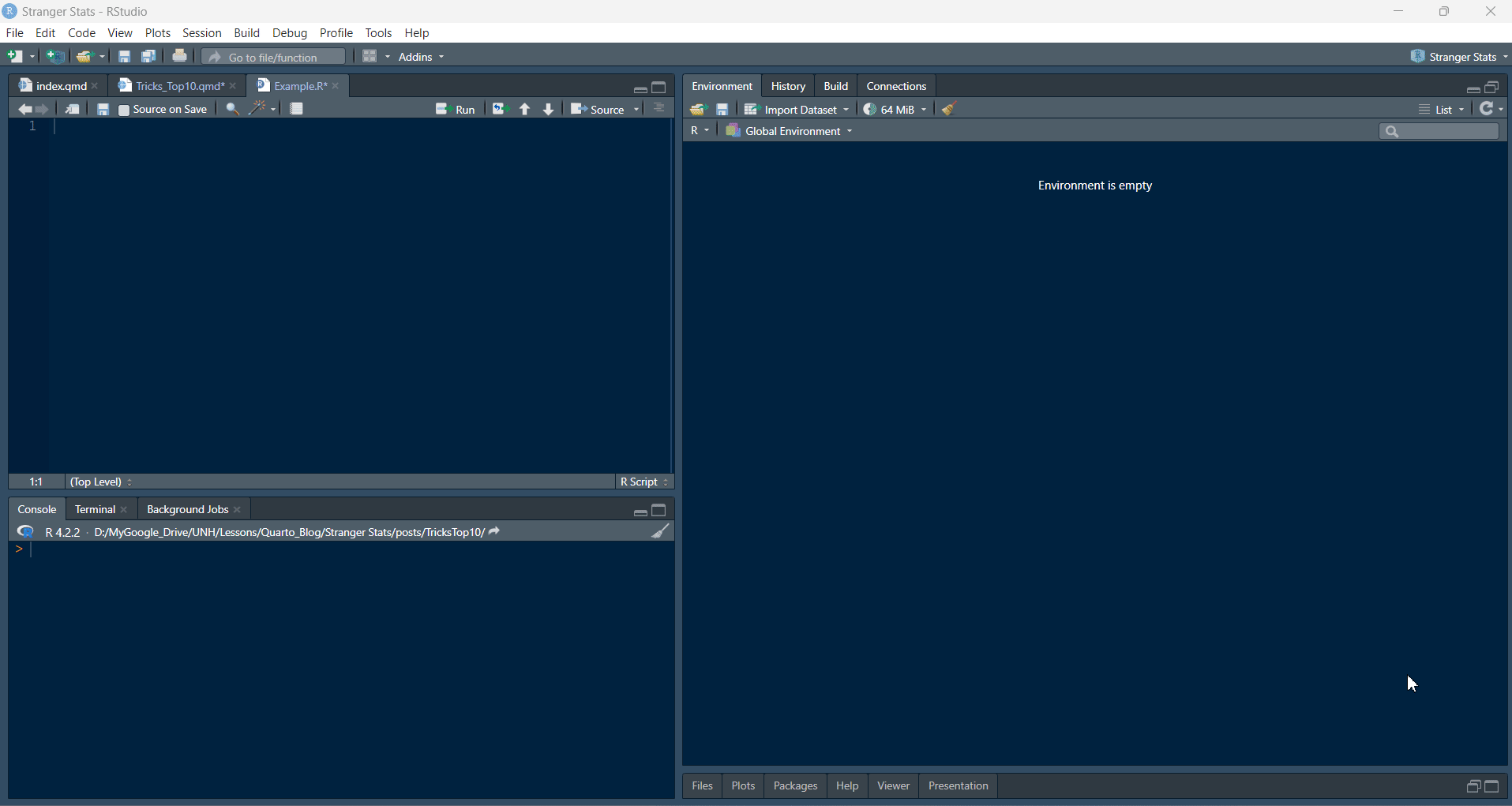The width and height of the screenshot is (1512, 806).
Task: Open the Code menu
Action: coord(81,33)
